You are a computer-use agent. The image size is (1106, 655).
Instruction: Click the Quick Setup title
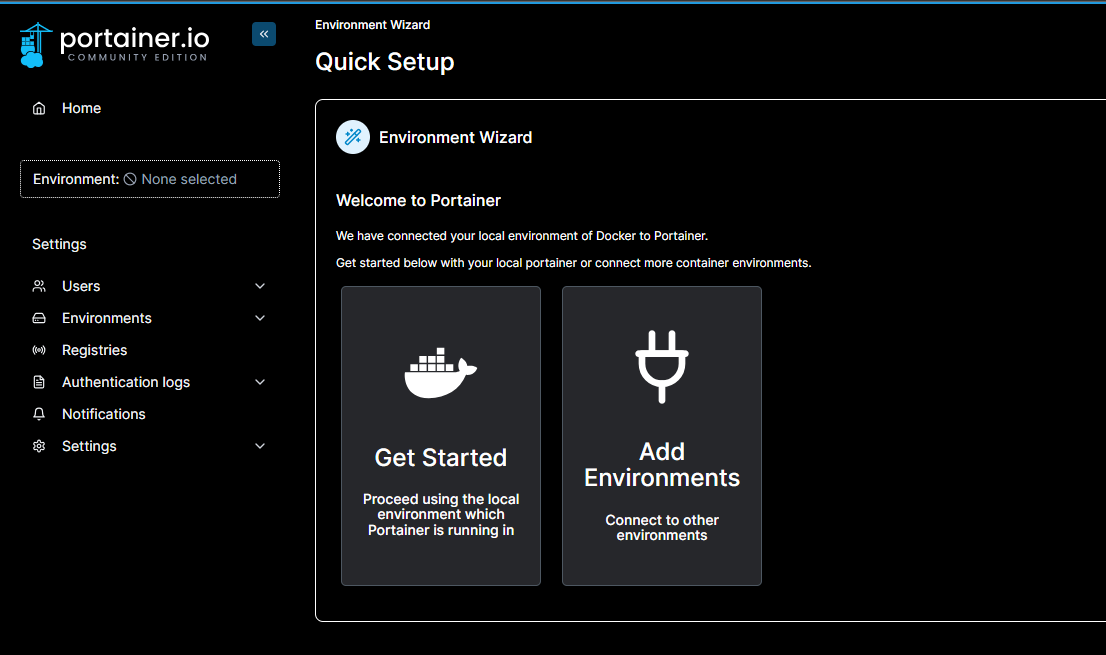click(x=384, y=61)
